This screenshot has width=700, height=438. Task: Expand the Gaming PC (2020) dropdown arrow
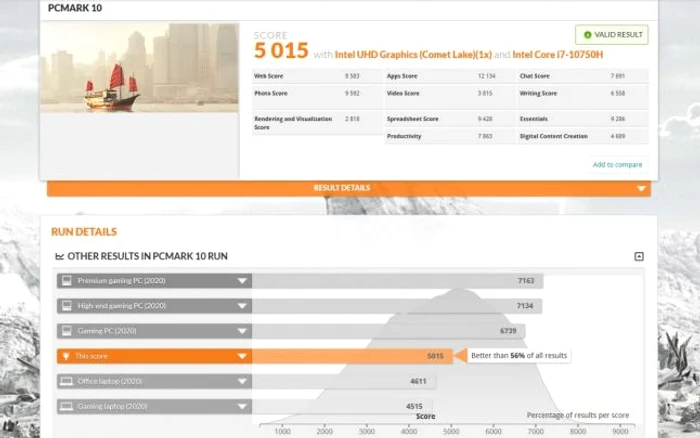[x=242, y=331]
